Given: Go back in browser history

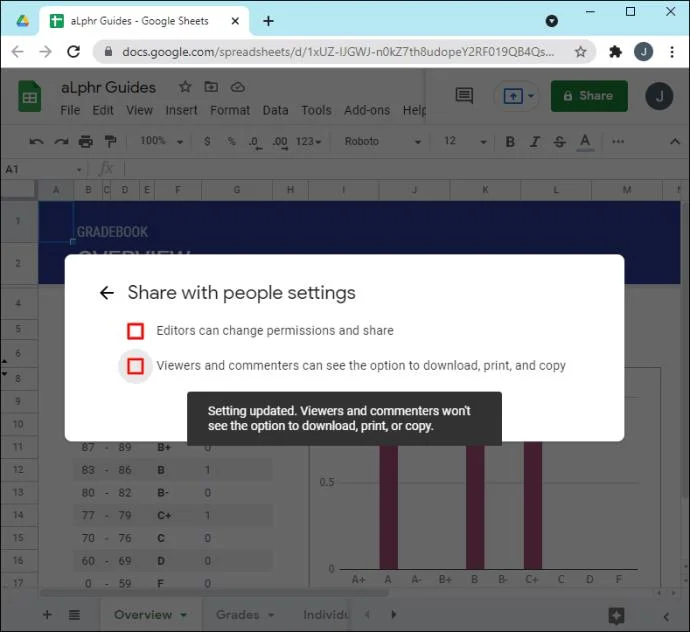Looking at the screenshot, I should pyautogui.click(x=17, y=51).
